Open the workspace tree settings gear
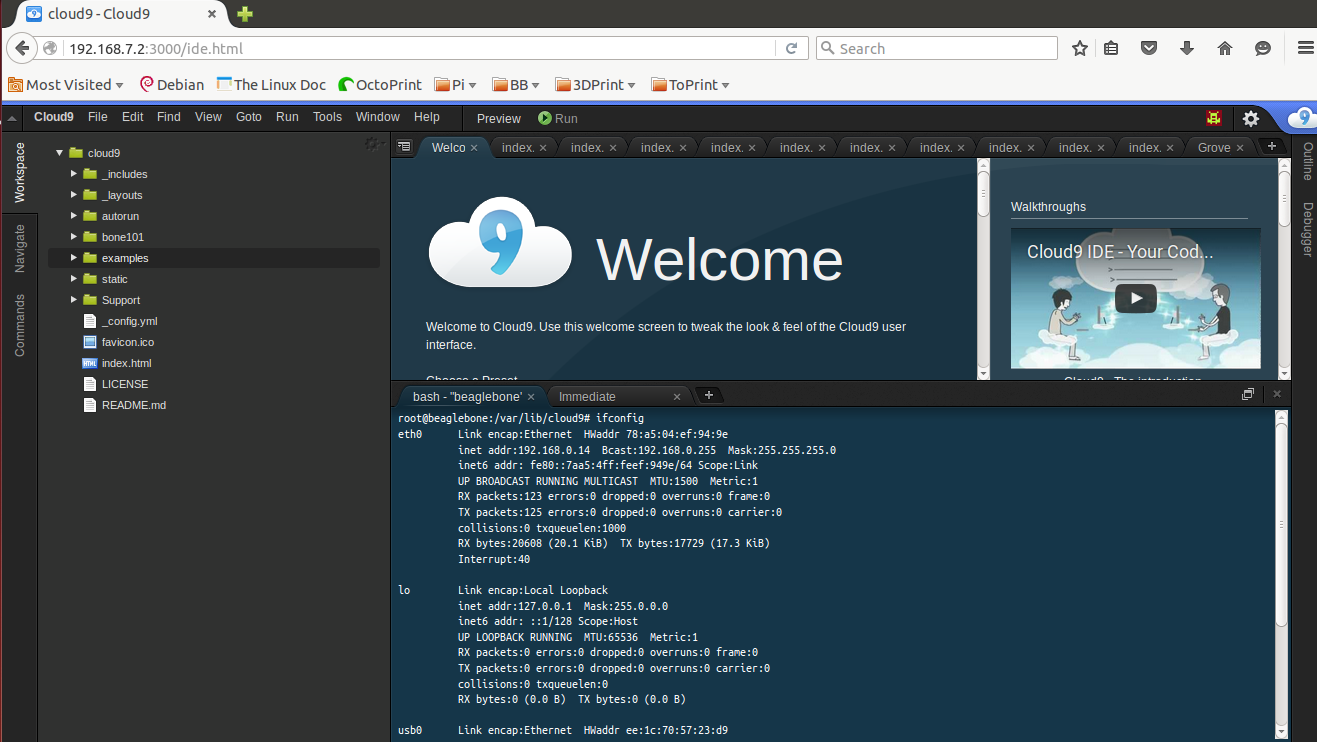The image size is (1317, 742). coord(374,144)
